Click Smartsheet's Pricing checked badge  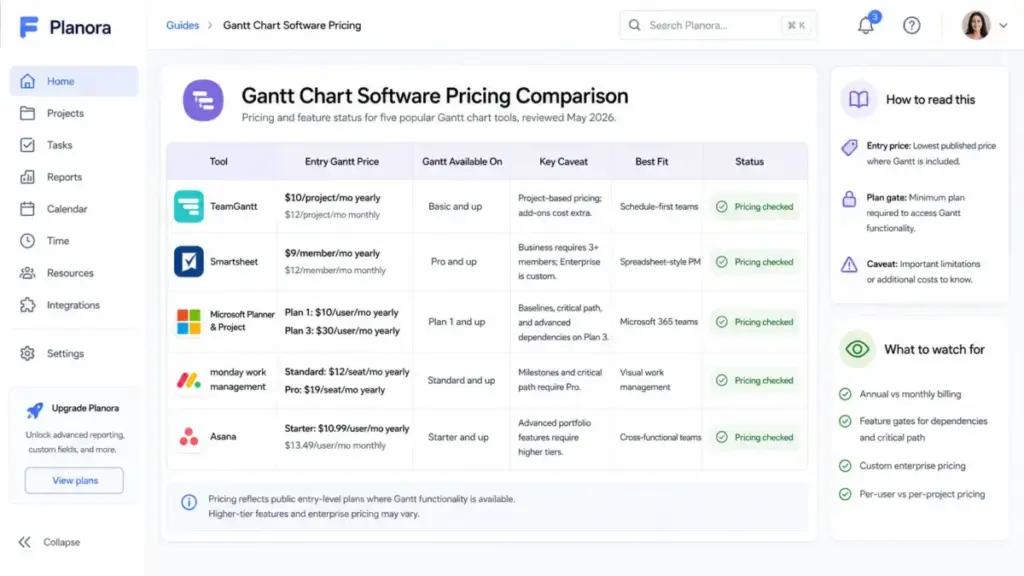[754, 262]
